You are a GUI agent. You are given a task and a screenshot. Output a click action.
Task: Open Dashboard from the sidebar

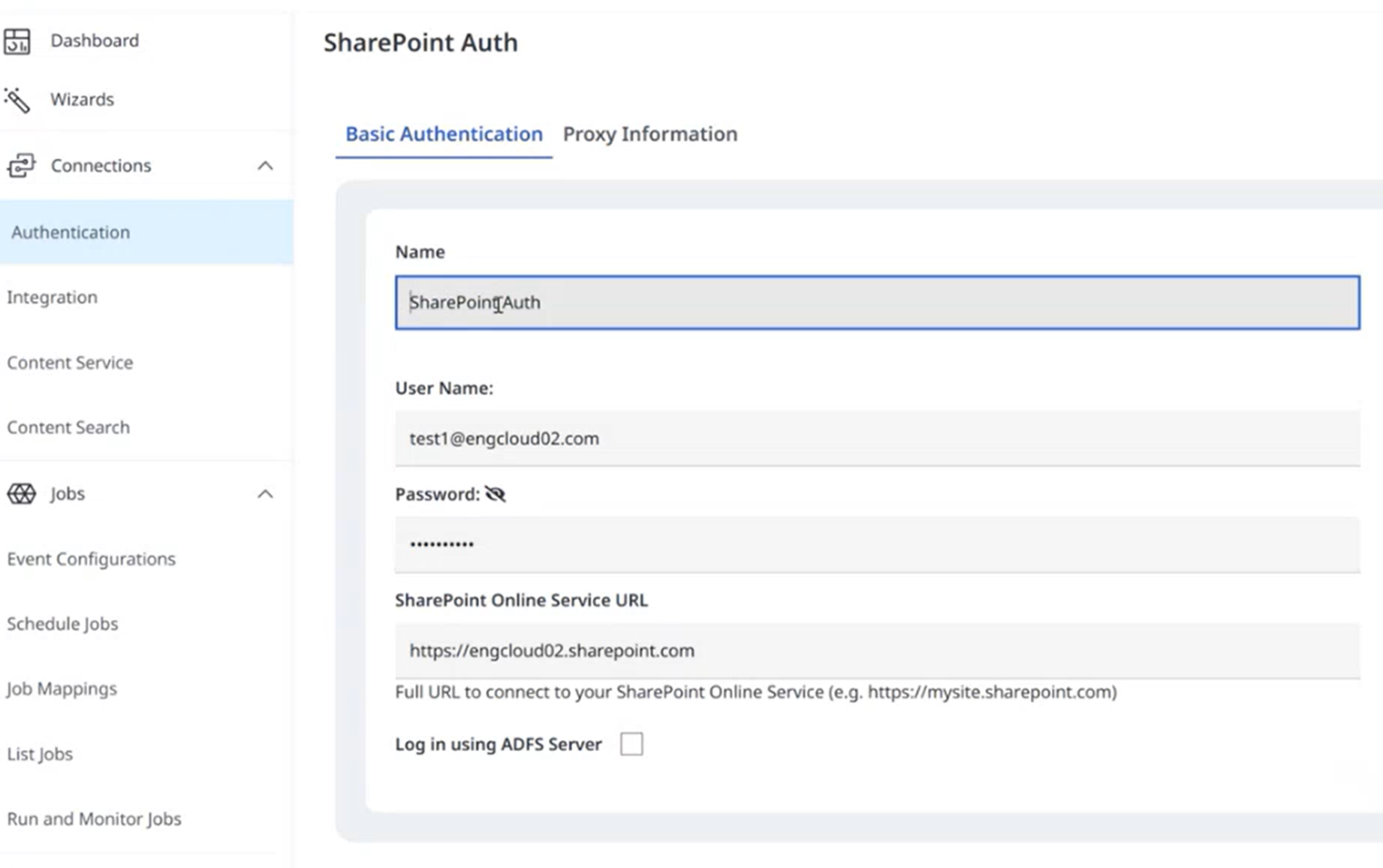[95, 41]
